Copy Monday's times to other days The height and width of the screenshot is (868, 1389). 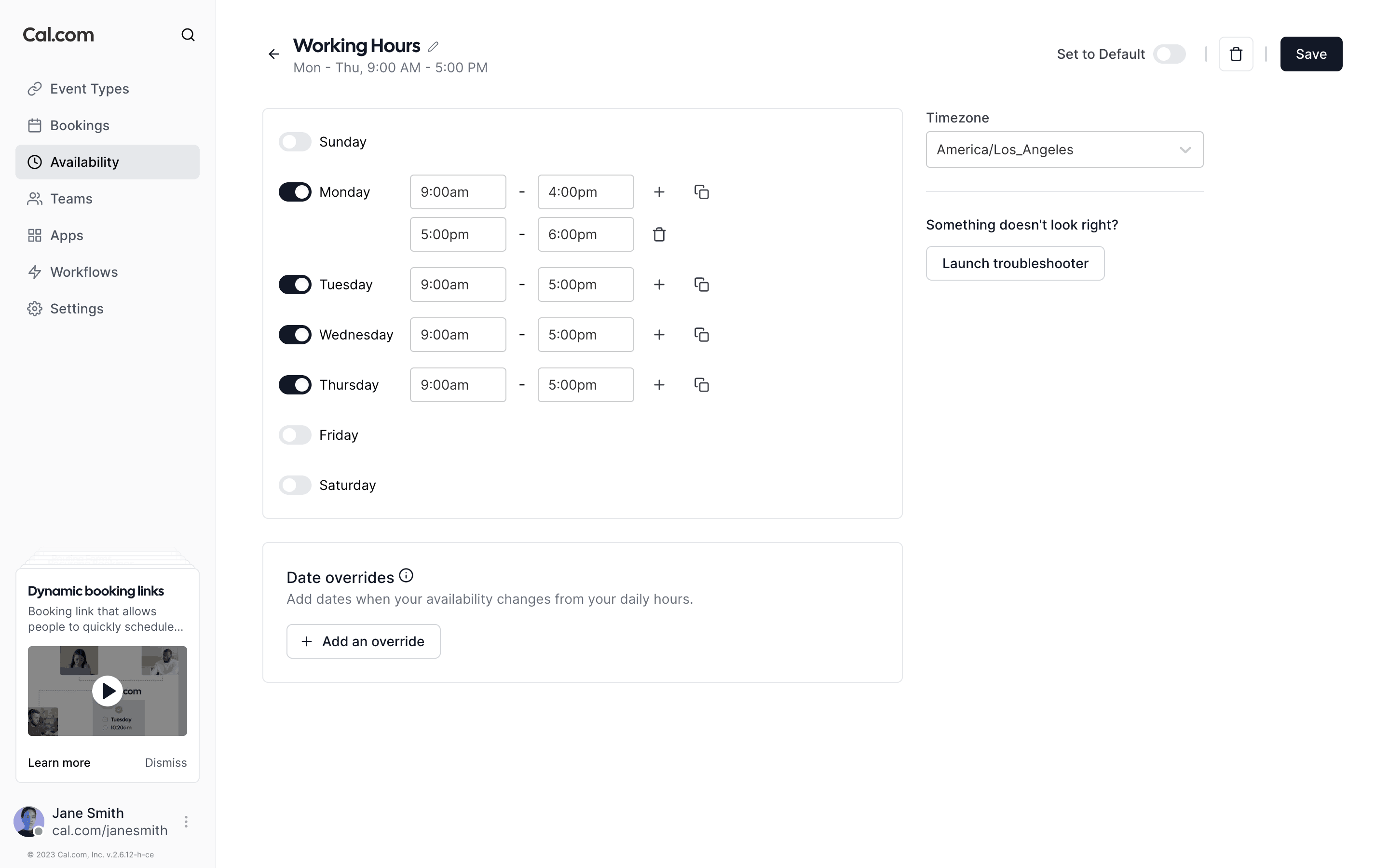coord(701,192)
